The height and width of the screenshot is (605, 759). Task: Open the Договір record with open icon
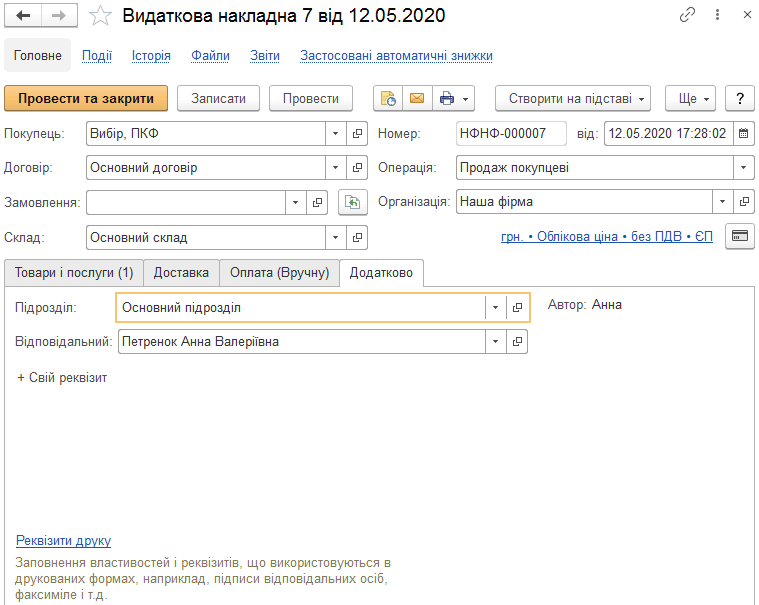(357, 167)
